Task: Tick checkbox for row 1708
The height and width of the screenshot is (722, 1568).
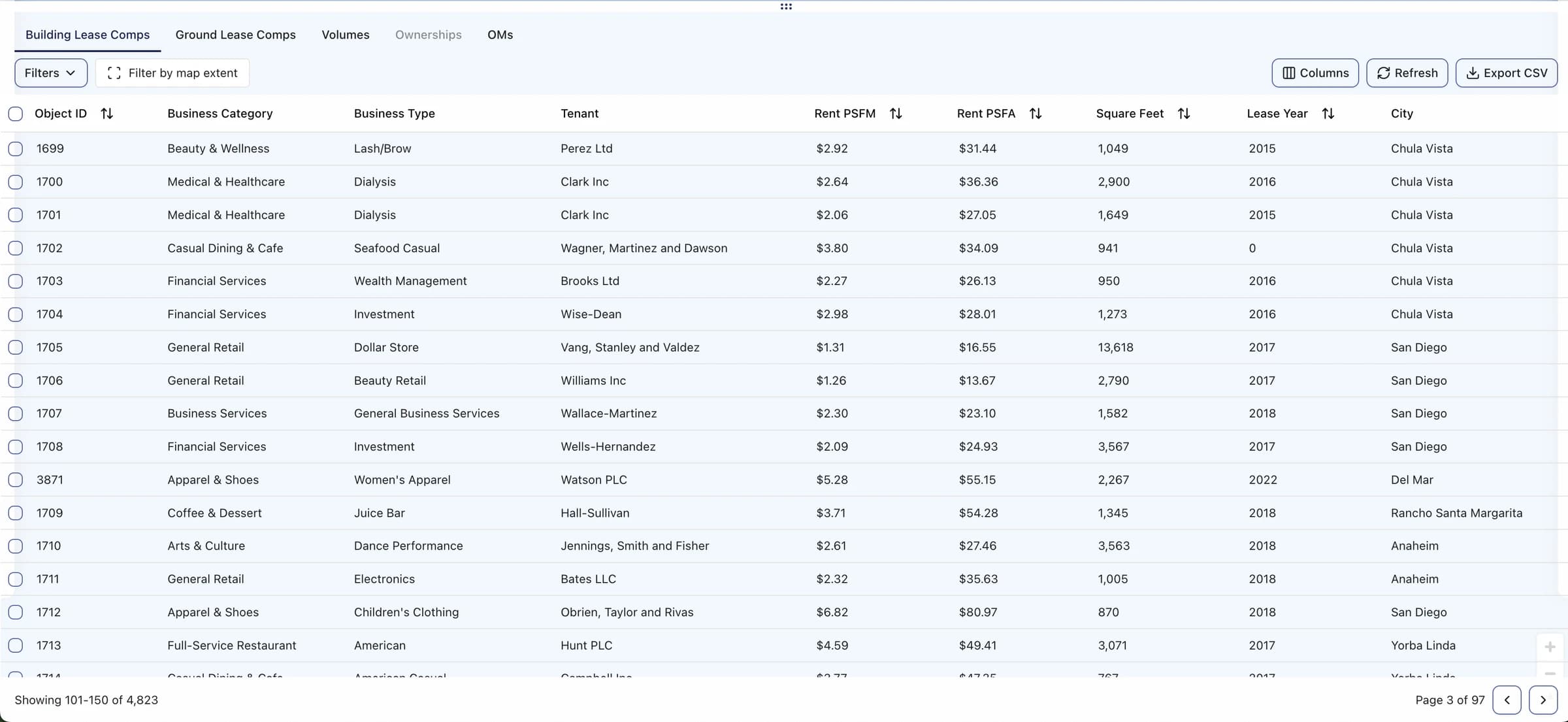Action: tap(16, 447)
